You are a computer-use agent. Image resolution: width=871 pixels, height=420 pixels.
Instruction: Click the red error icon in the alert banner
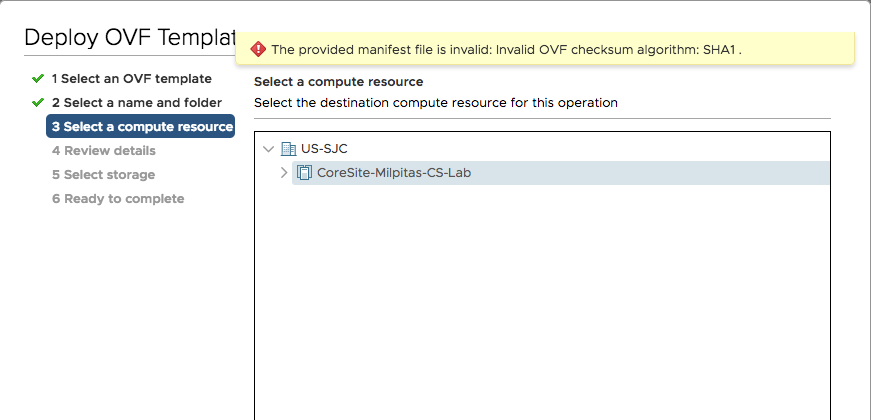258,49
